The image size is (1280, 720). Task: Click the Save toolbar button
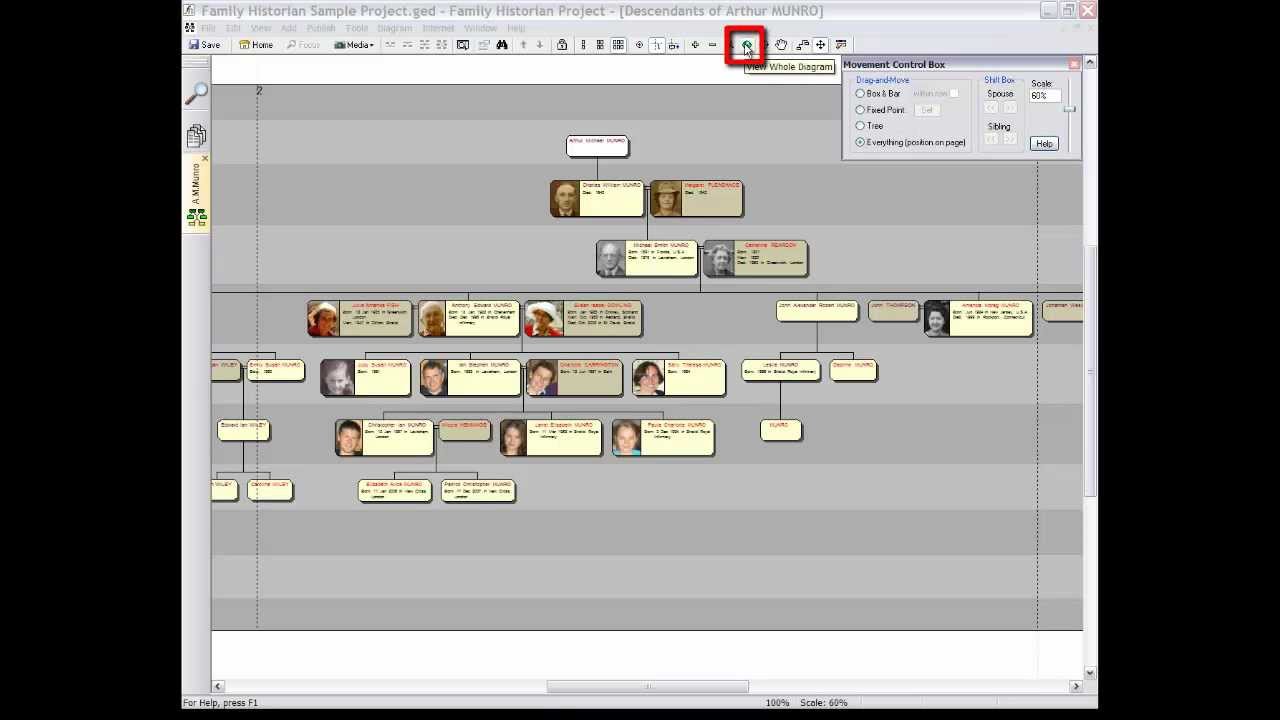pyautogui.click(x=204, y=45)
